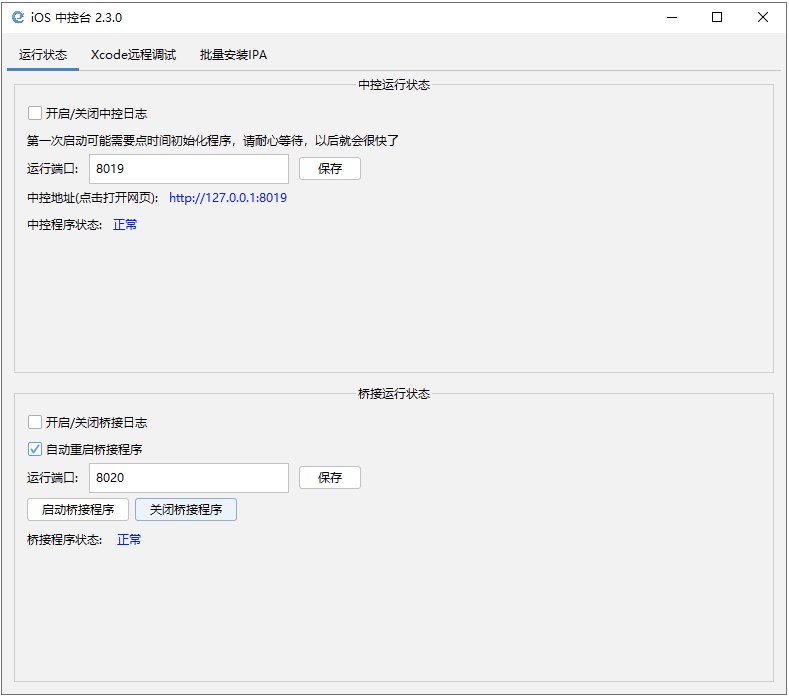Maximize the iOS 中控台 window
Viewport: 789px width, 700px height.
click(717, 18)
